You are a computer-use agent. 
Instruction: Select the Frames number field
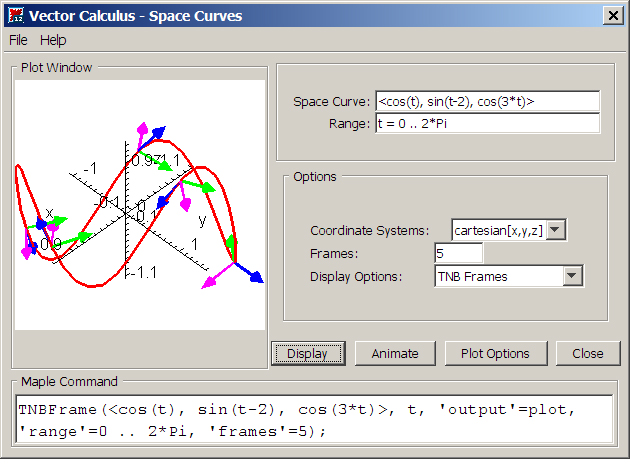(458, 254)
